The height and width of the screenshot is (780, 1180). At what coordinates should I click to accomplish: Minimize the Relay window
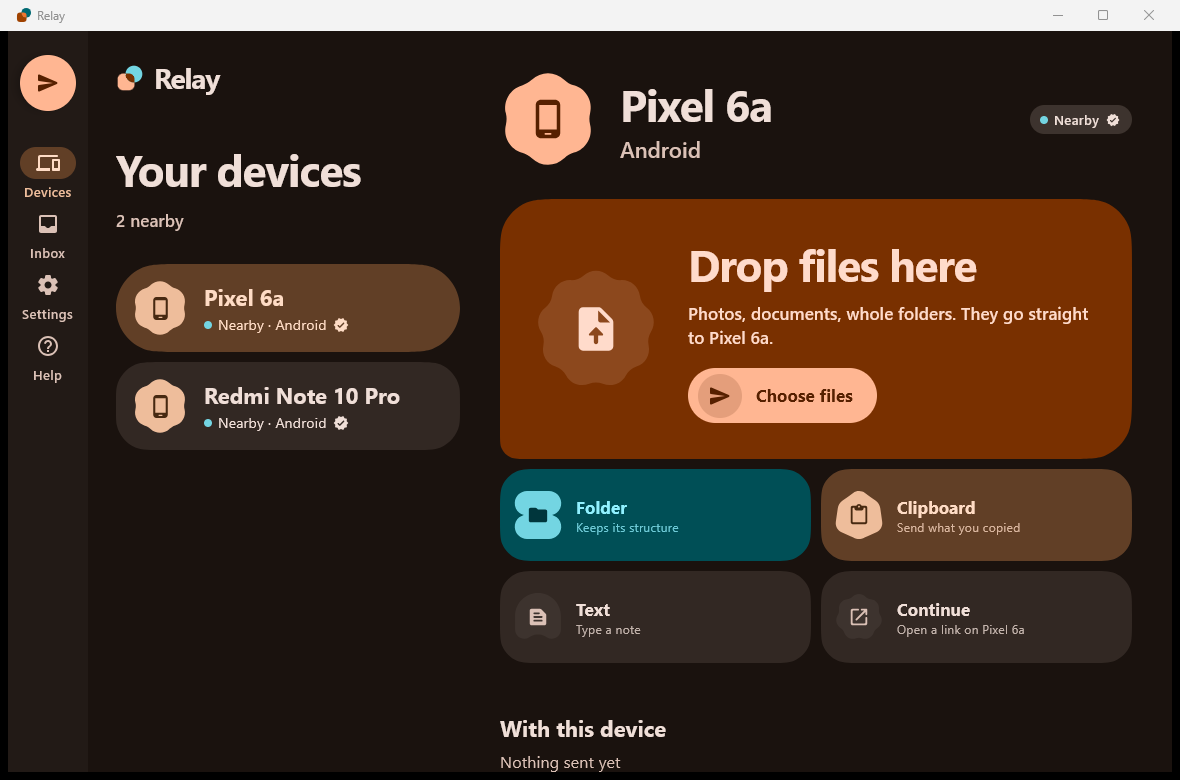(x=1057, y=15)
